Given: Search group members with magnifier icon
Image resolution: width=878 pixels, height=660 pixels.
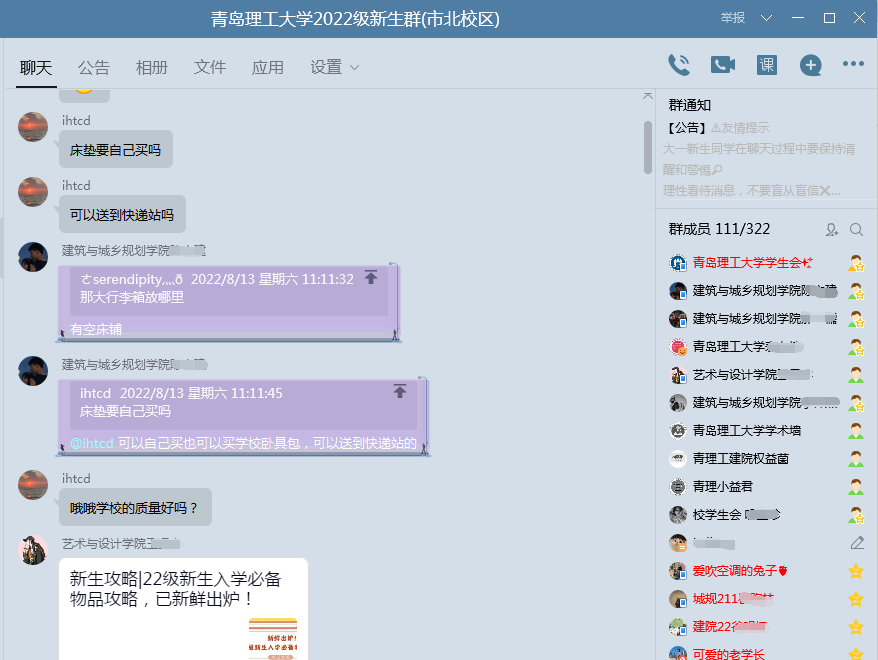Looking at the screenshot, I should pyautogui.click(x=856, y=230).
